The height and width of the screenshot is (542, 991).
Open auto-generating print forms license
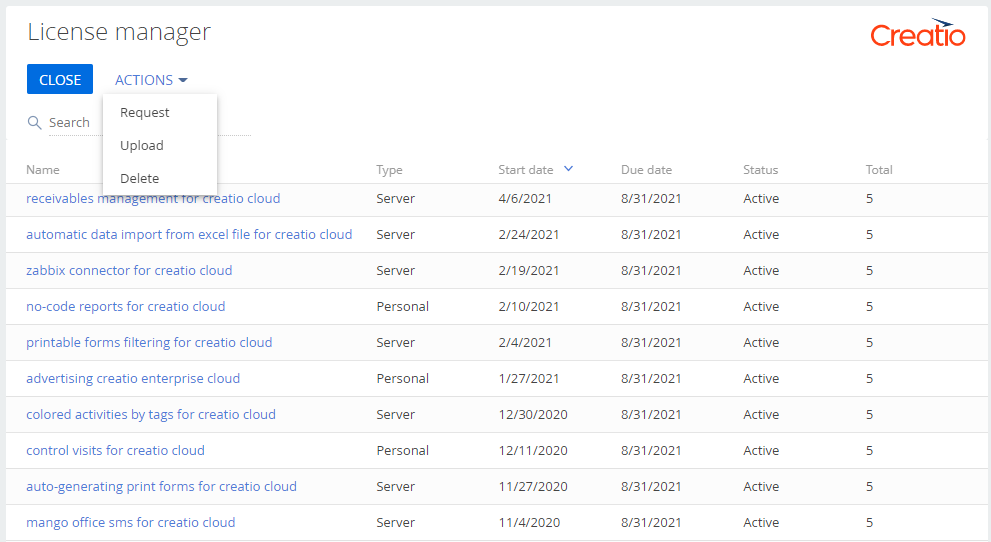coord(161,486)
